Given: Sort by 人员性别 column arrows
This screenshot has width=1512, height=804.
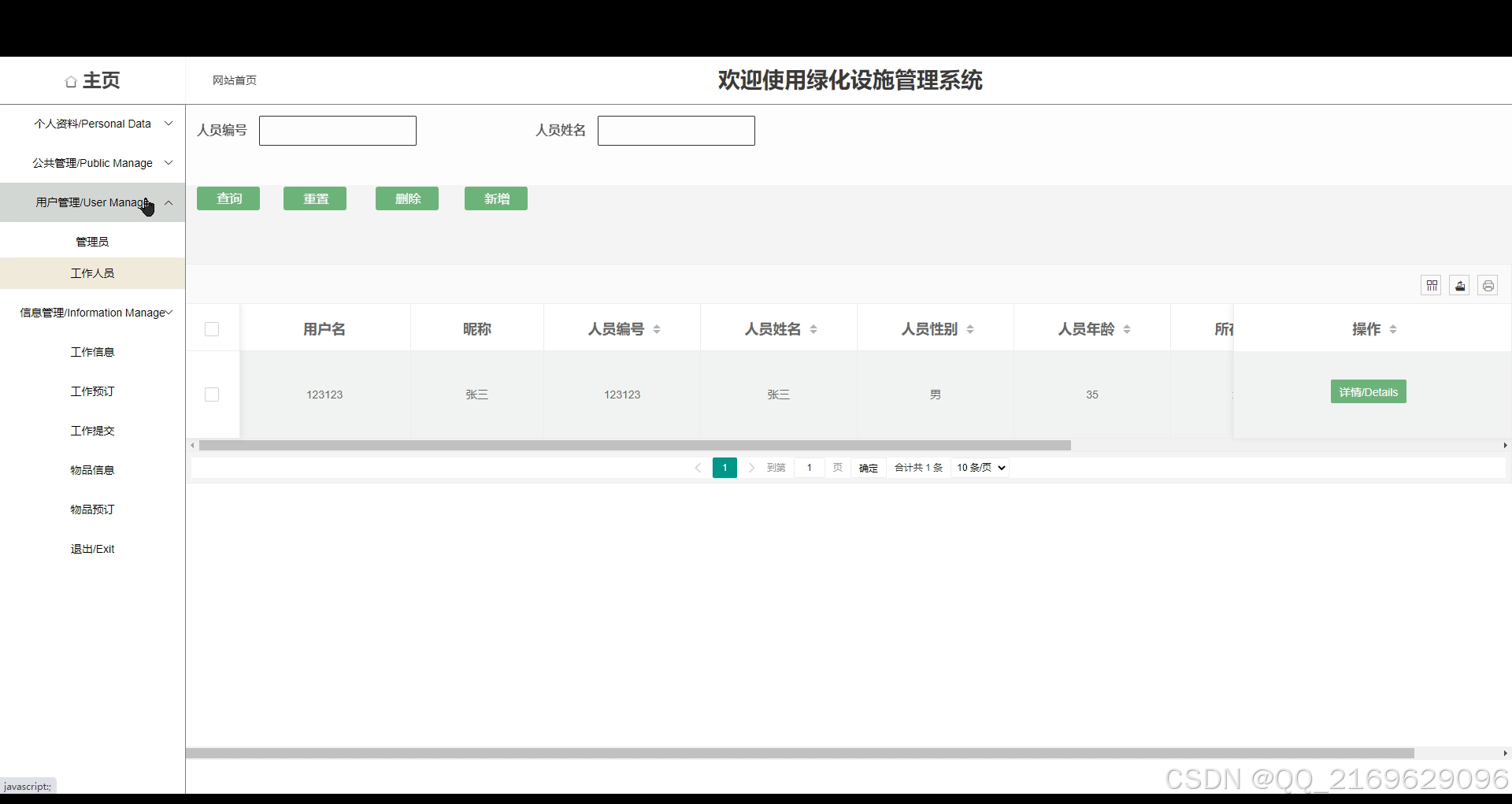Looking at the screenshot, I should pos(970,329).
